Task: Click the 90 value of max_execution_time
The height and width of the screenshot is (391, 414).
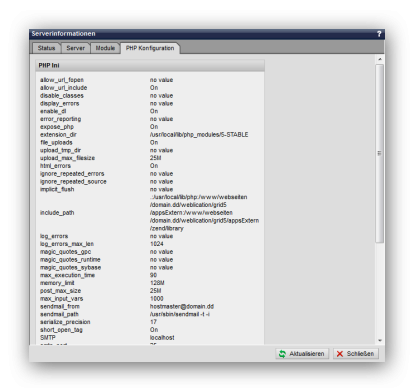Action: point(153,275)
